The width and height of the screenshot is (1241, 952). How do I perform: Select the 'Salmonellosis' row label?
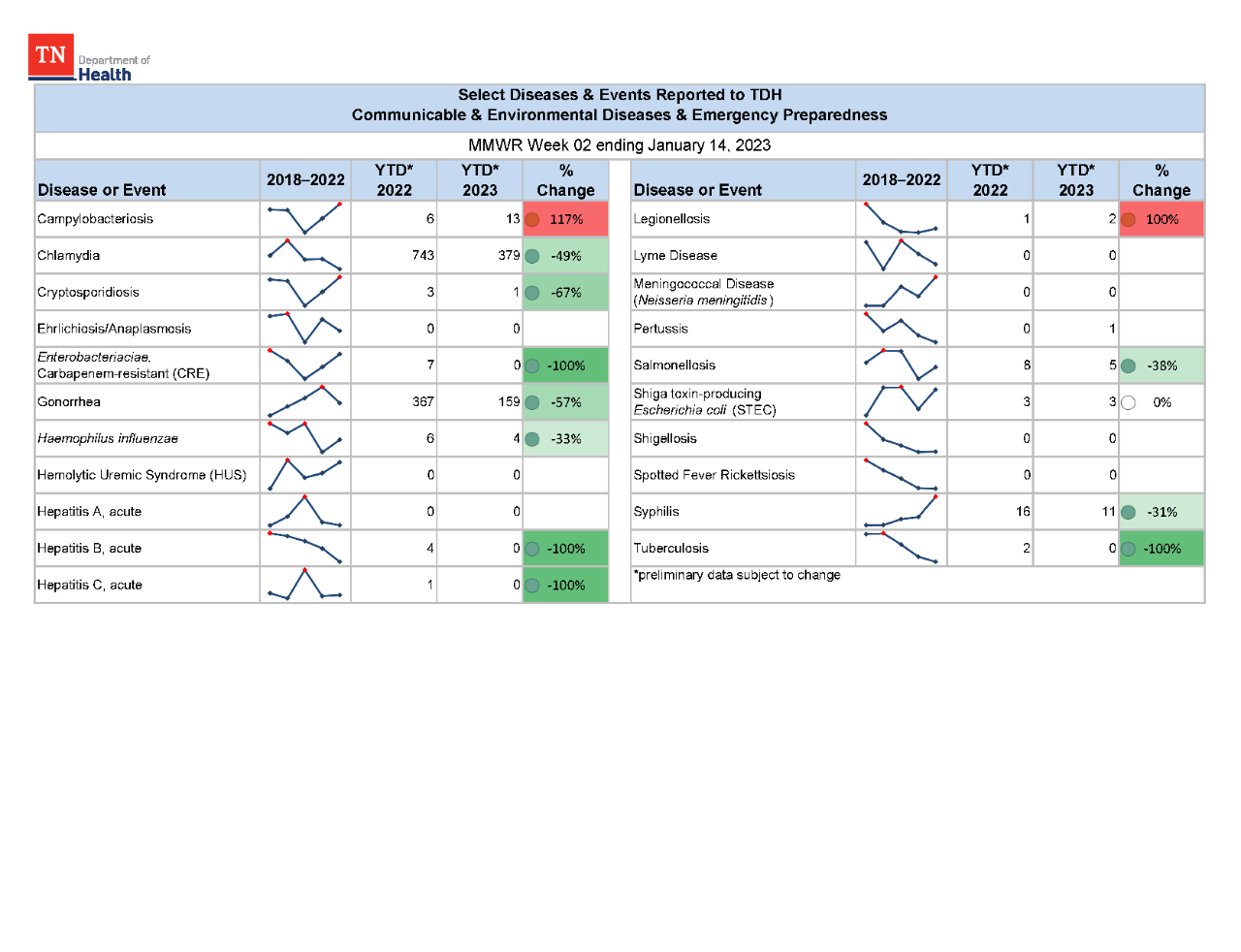675,365
